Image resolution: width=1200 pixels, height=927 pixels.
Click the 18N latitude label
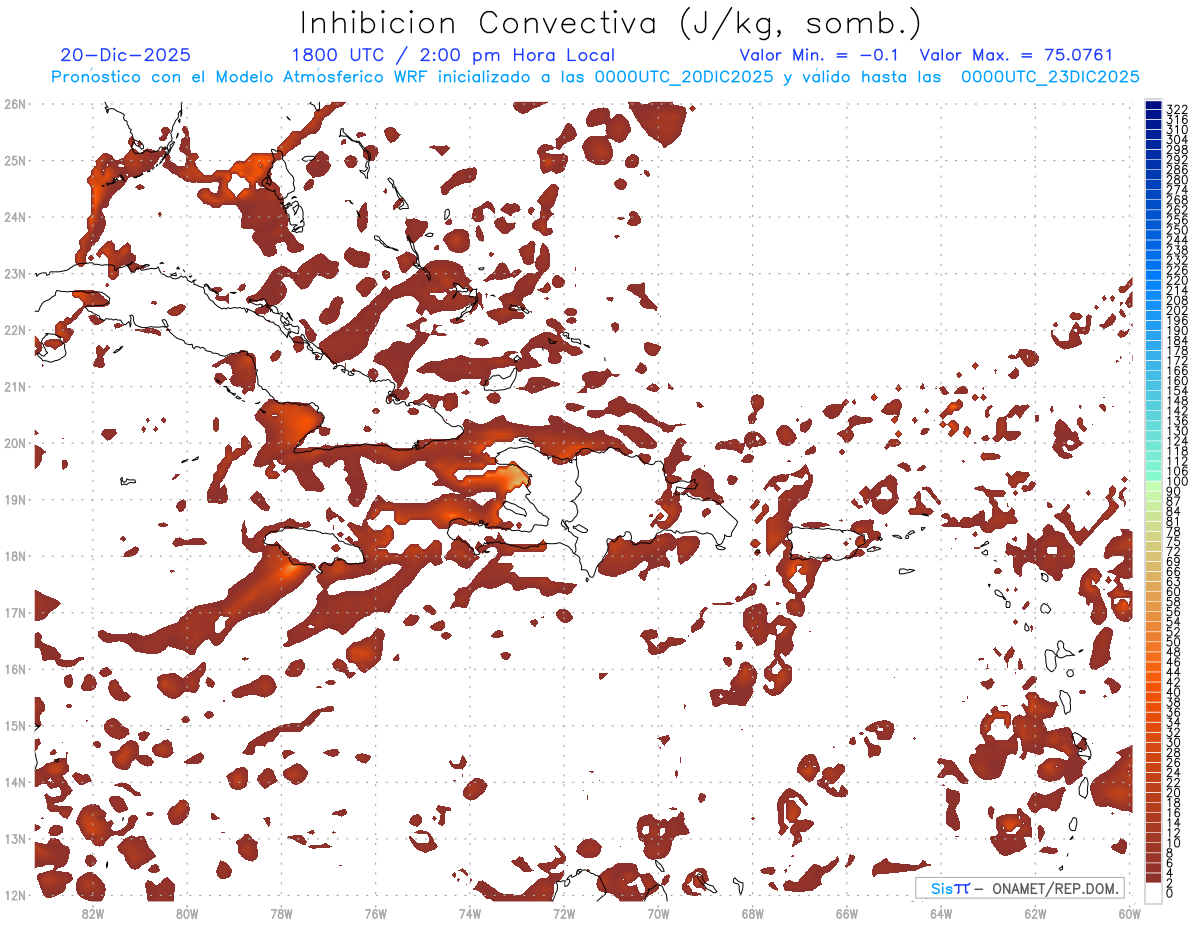point(15,556)
